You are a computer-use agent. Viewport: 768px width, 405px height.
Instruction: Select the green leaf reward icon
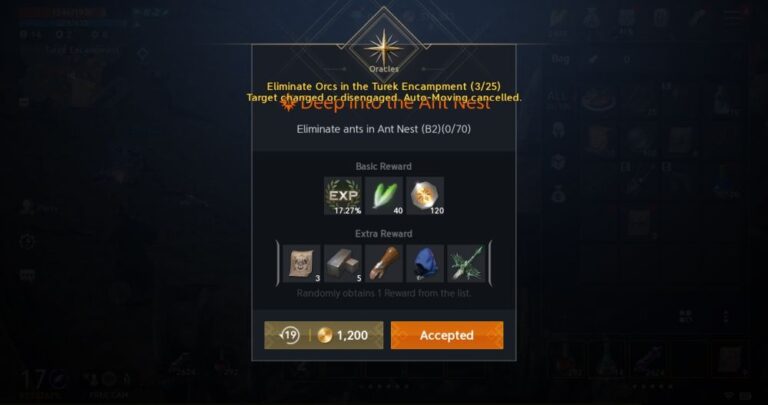(384, 196)
